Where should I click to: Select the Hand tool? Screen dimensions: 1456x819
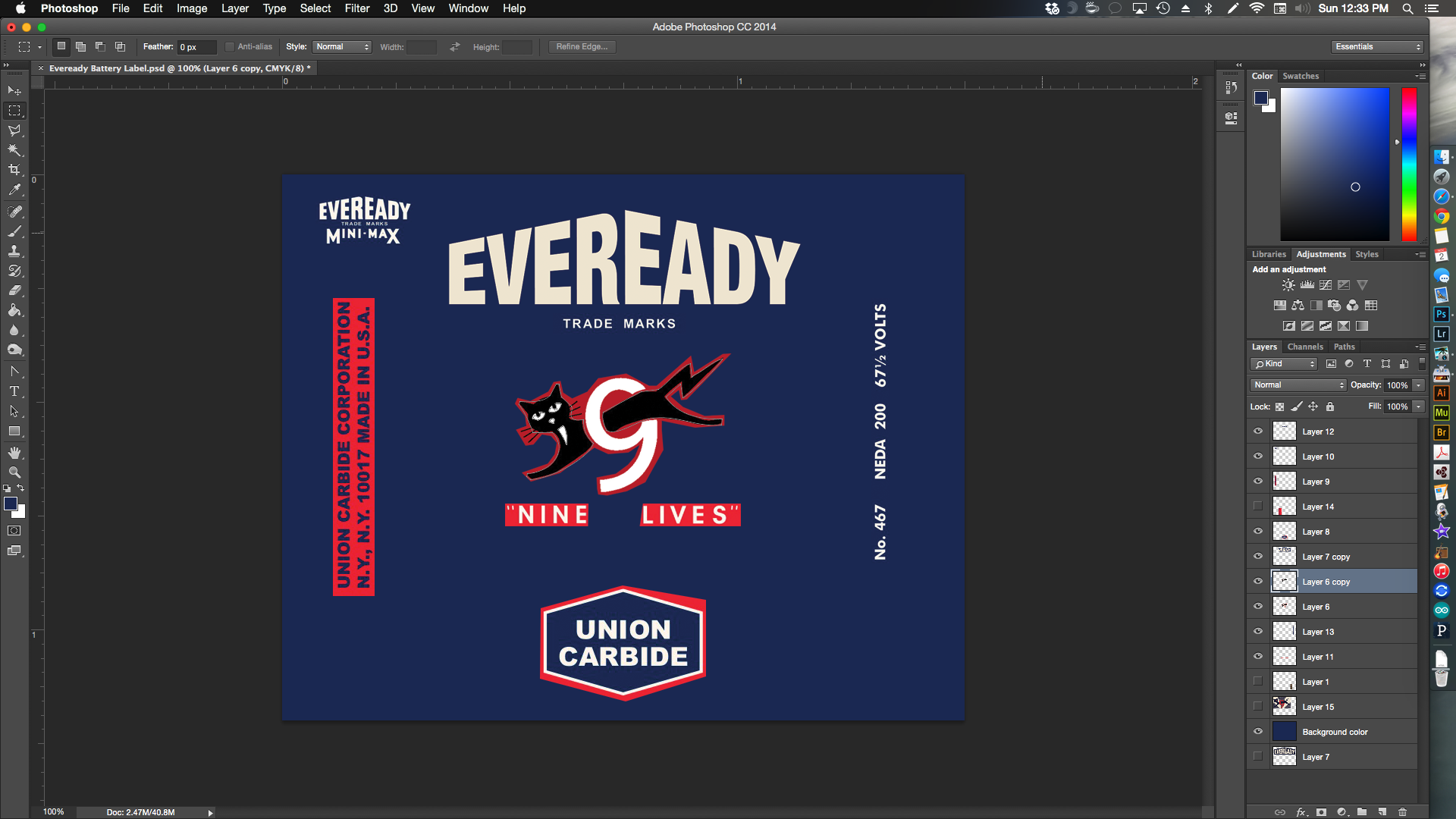[14, 453]
